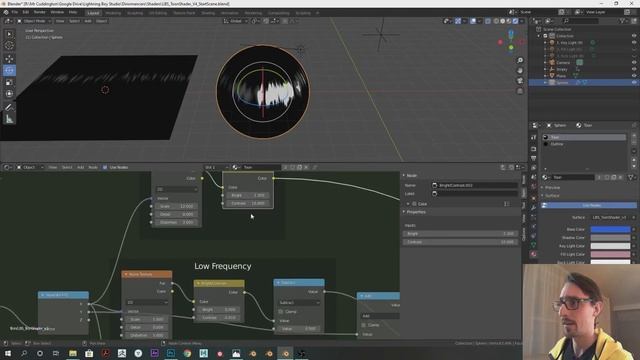Viewport: 640px width, 360px height.
Task: Open the node editor Add menu
Action: click(80, 167)
